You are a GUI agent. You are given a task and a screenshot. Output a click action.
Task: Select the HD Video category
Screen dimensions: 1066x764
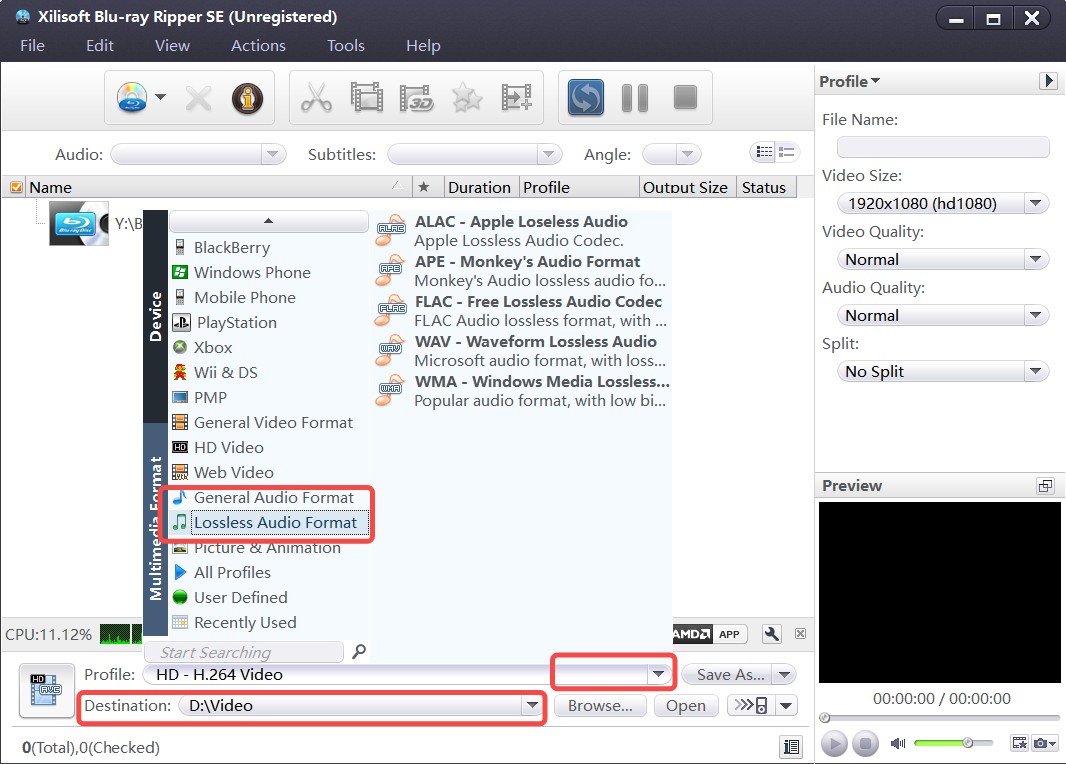(270, 447)
